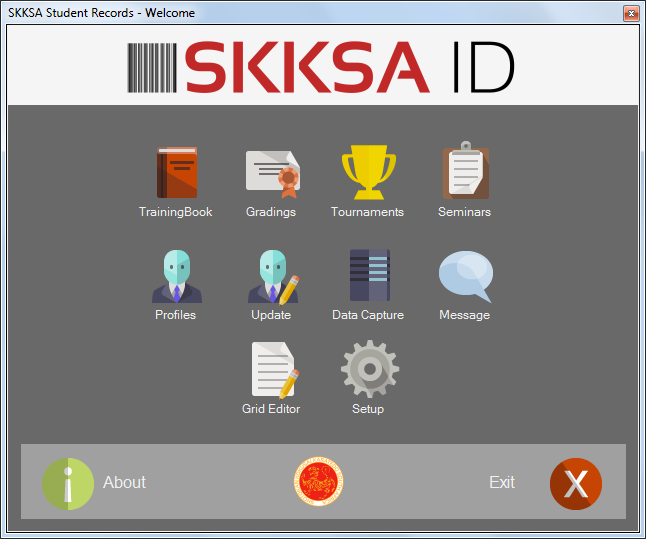Click the Update person-with-pencil icon
Viewport: 646px width, 539px height.
click(x=272, y=276)
